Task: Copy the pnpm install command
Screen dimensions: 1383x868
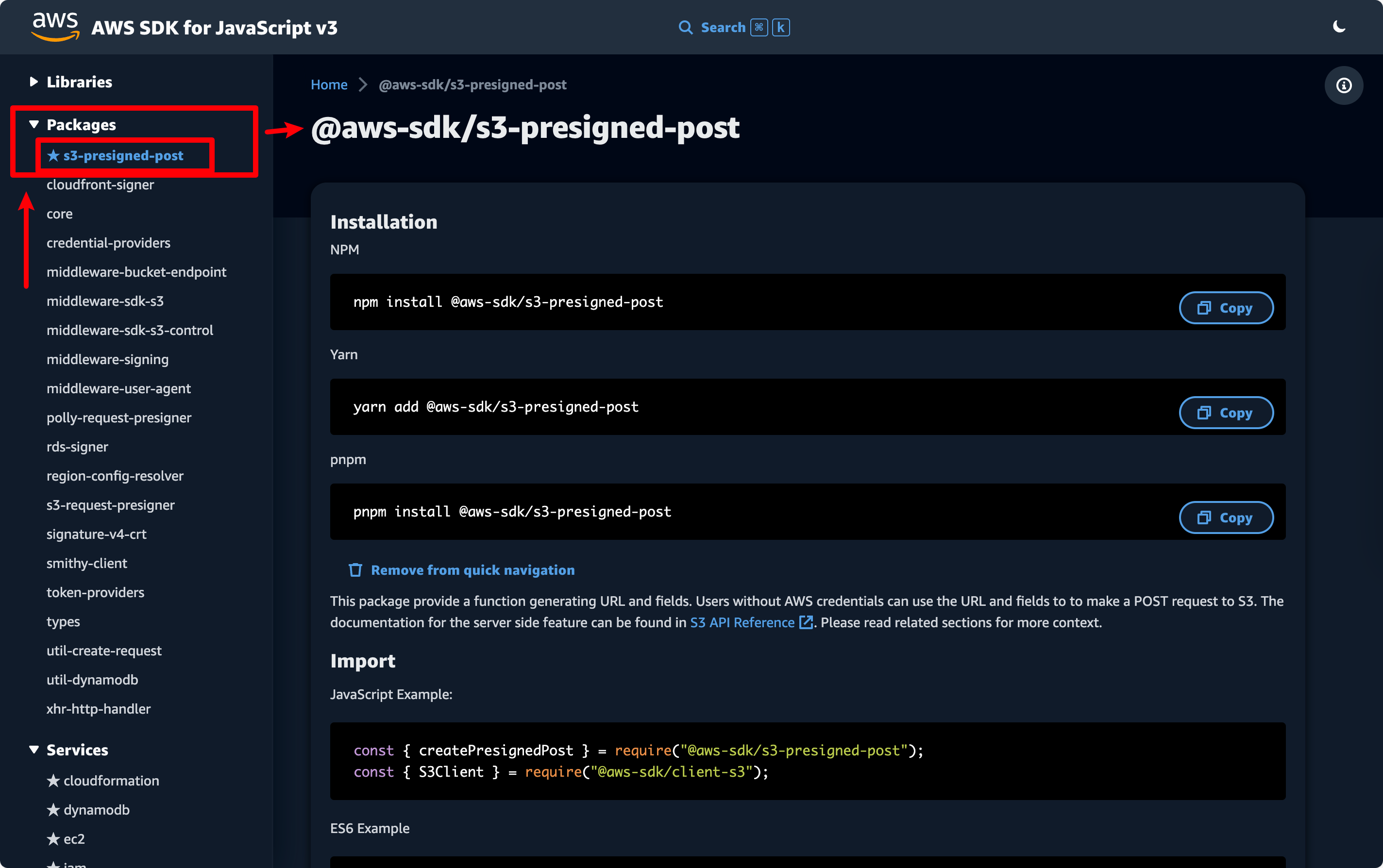Action: click(x=1226, y=518)
